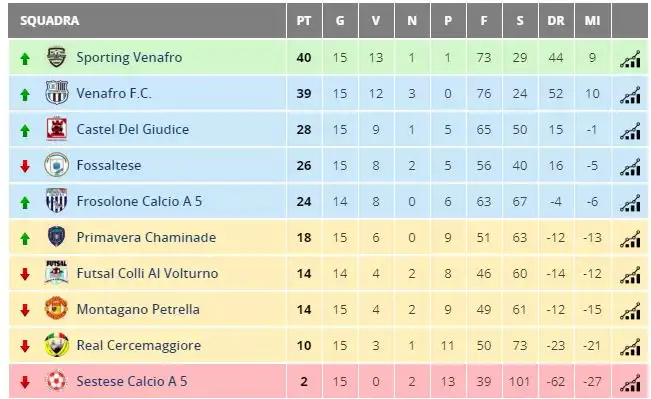Click the green up arrow beside Primavera Chaminade
Viewport: 651px width, 399px height.
[25, 238]
